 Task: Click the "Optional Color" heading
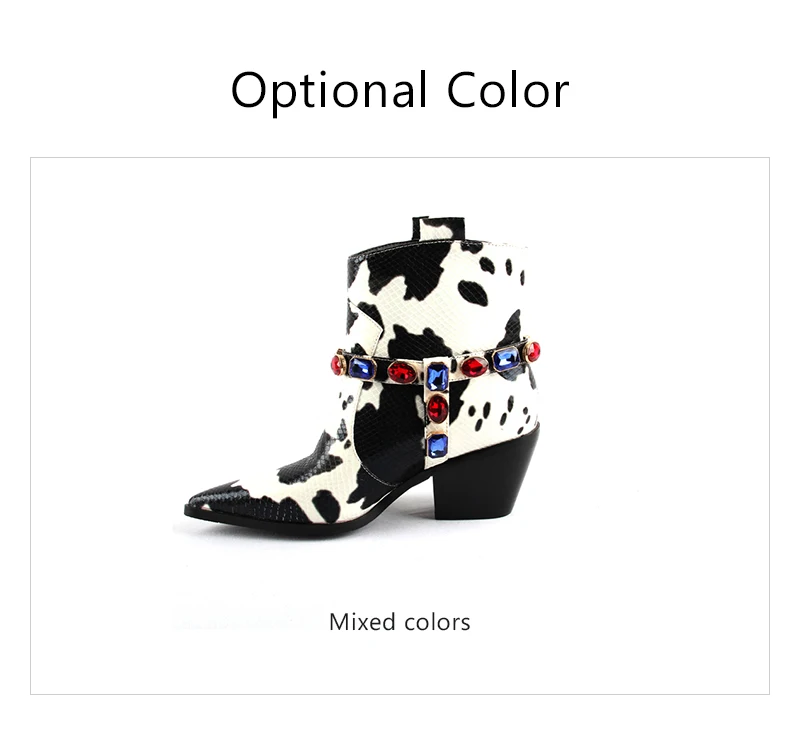400,91
